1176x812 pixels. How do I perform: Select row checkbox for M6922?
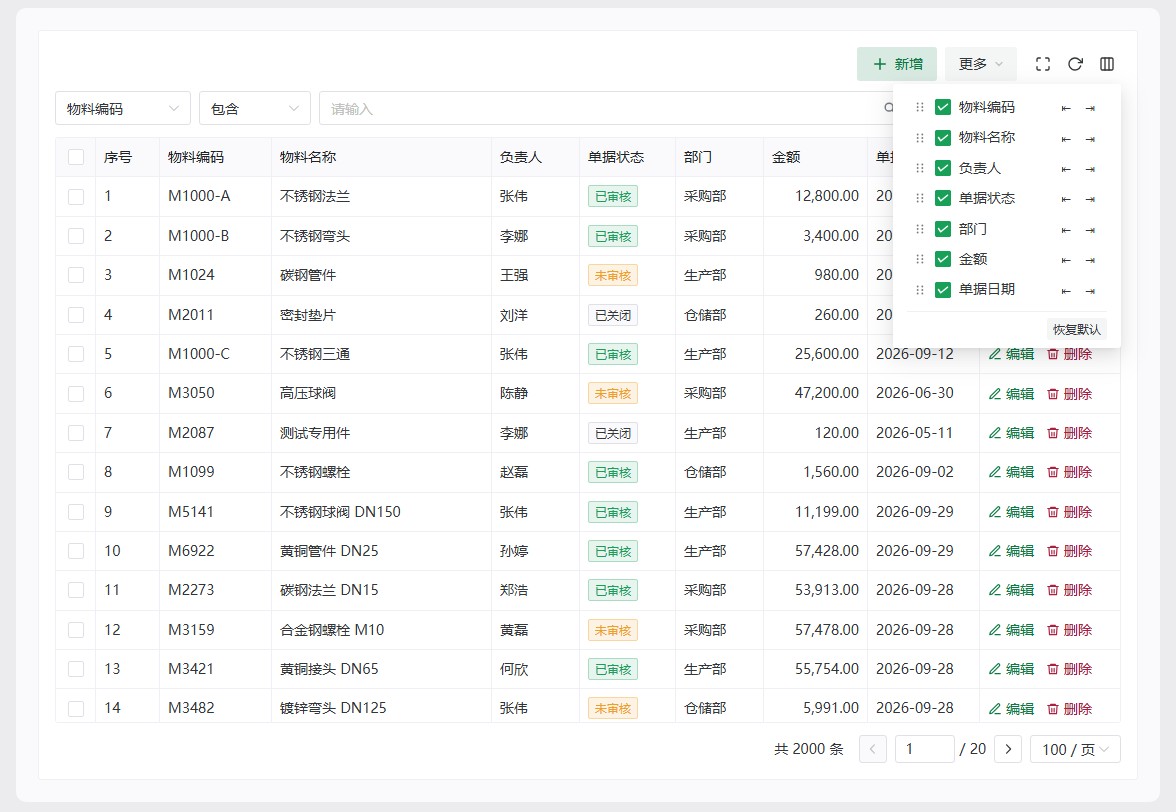76,551
